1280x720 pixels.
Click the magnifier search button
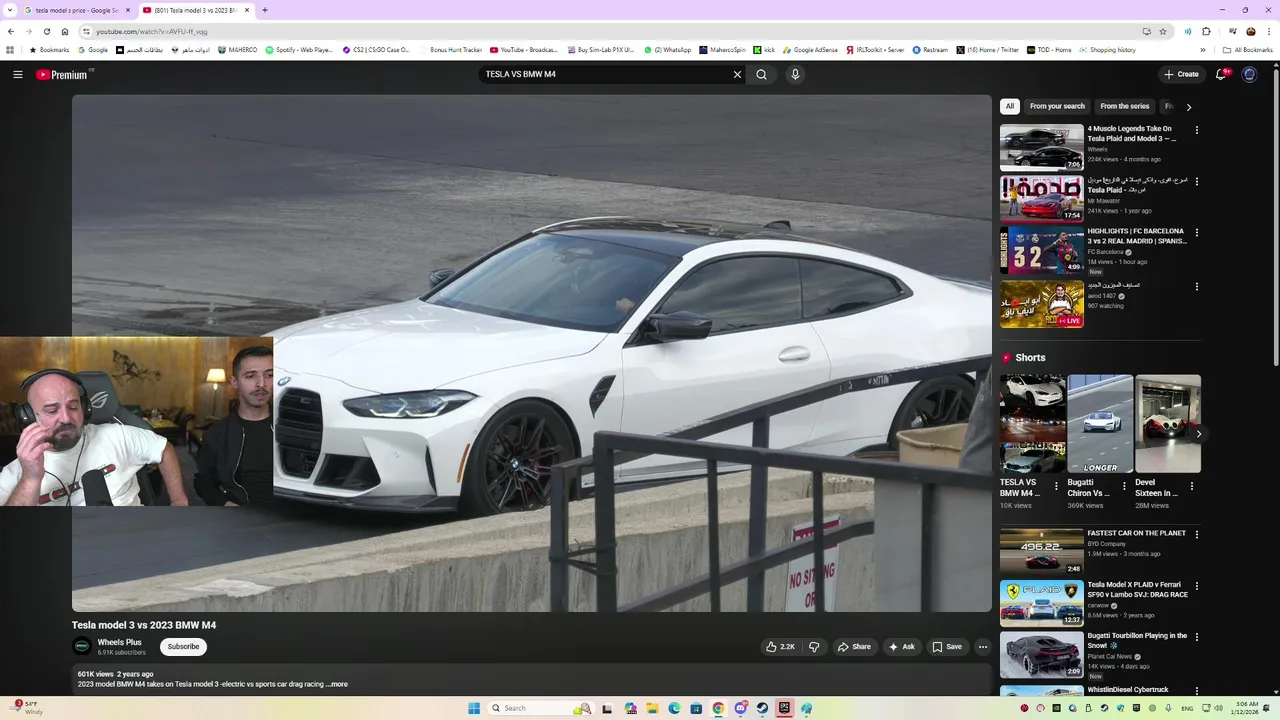pos(762,74)
